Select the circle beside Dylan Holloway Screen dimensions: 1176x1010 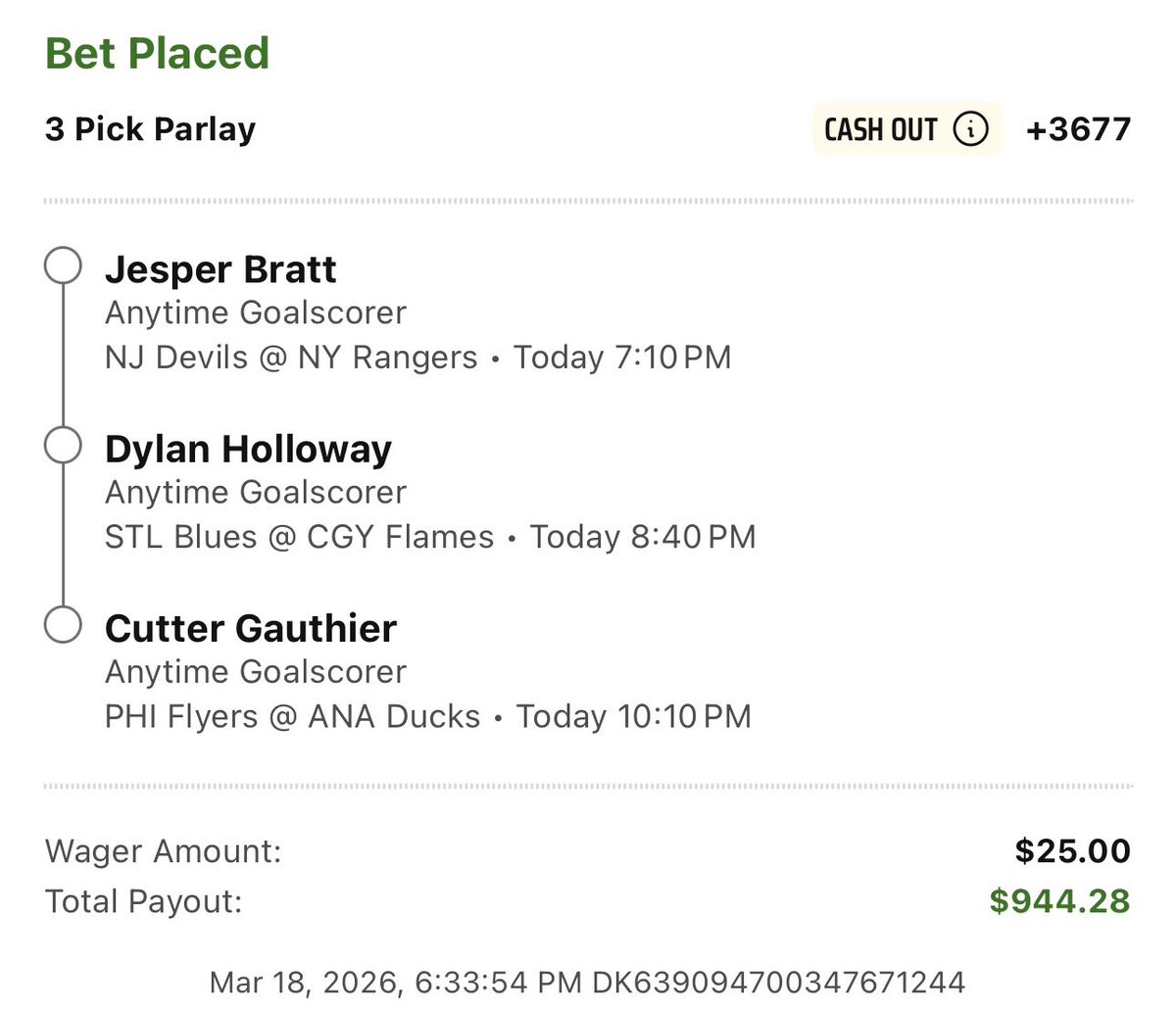pos(63,446)
